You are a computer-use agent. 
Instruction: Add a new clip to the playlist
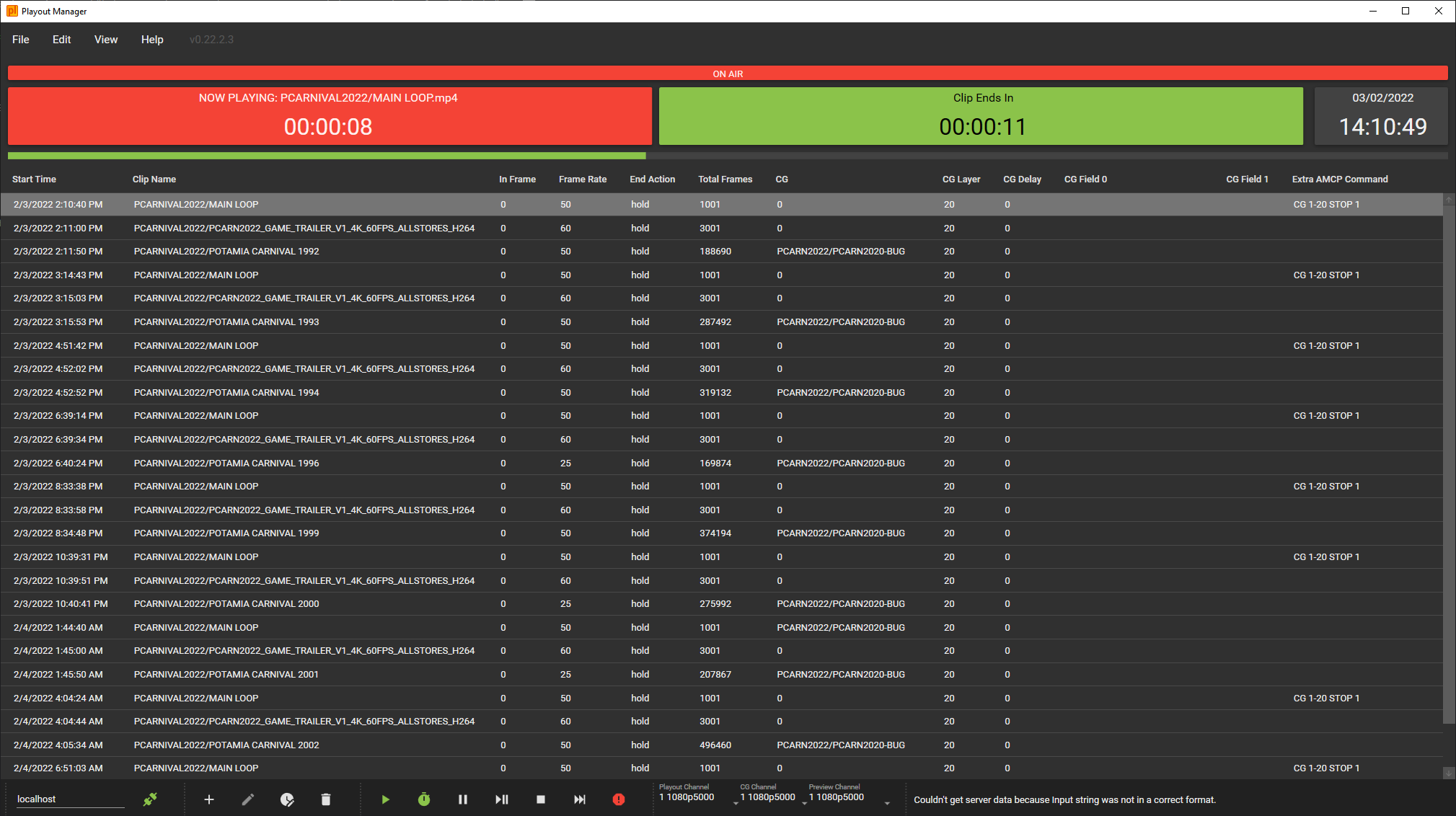coord(208,799)
